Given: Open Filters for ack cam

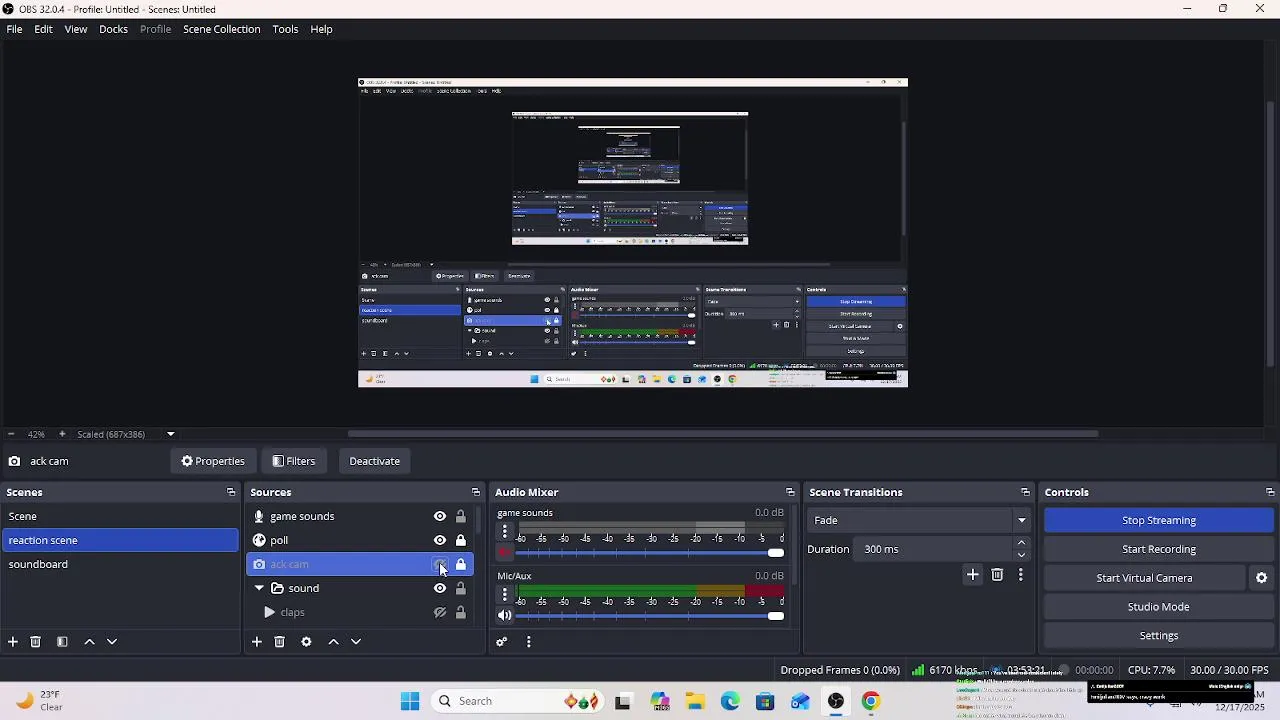Looking at the screenshot, I should click(294, 461).
